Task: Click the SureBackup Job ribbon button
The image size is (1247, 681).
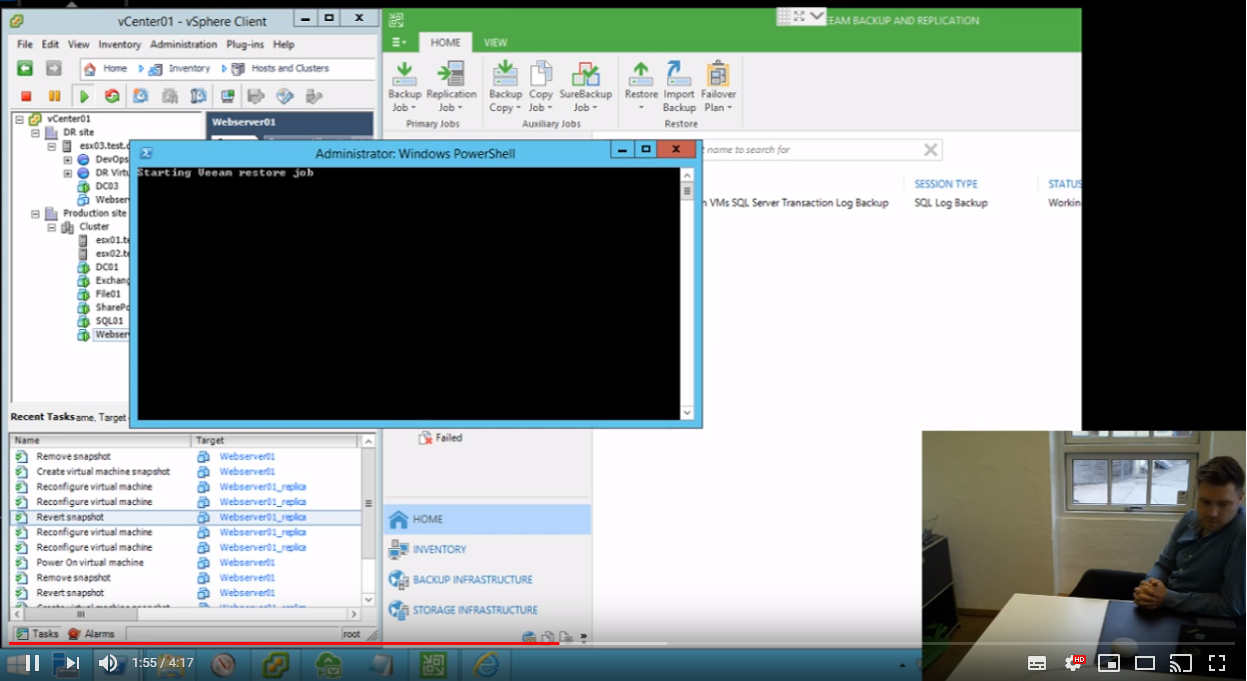Action: click(x=585, y=87)
